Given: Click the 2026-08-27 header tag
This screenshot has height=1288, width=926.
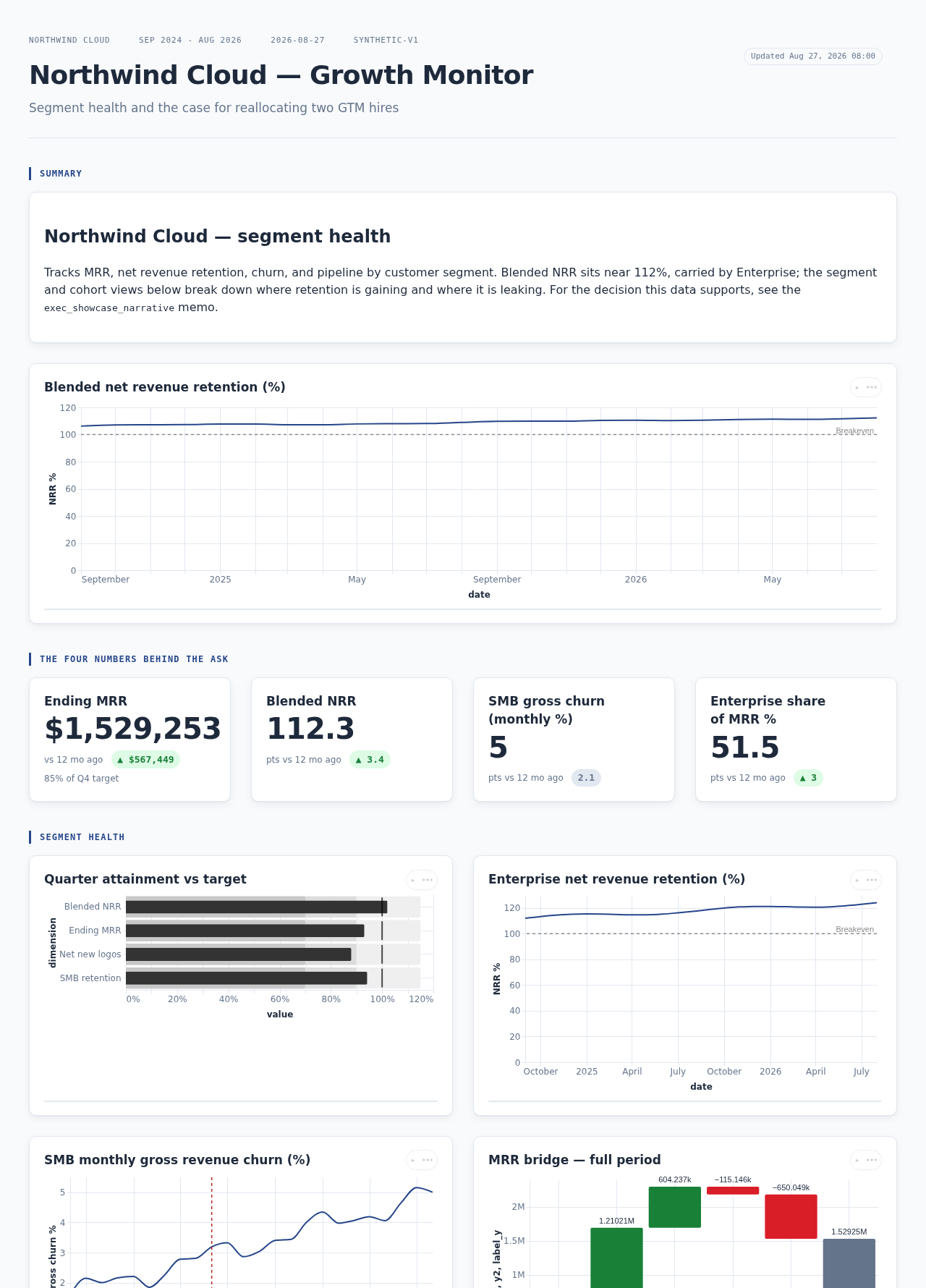Looking at the screenshot, I should point(297,41).
